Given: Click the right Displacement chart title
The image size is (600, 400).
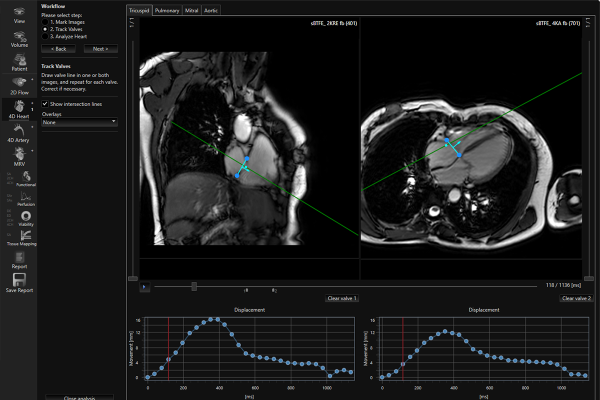Looking at the screenshot, I should click(x=484, y=310).
